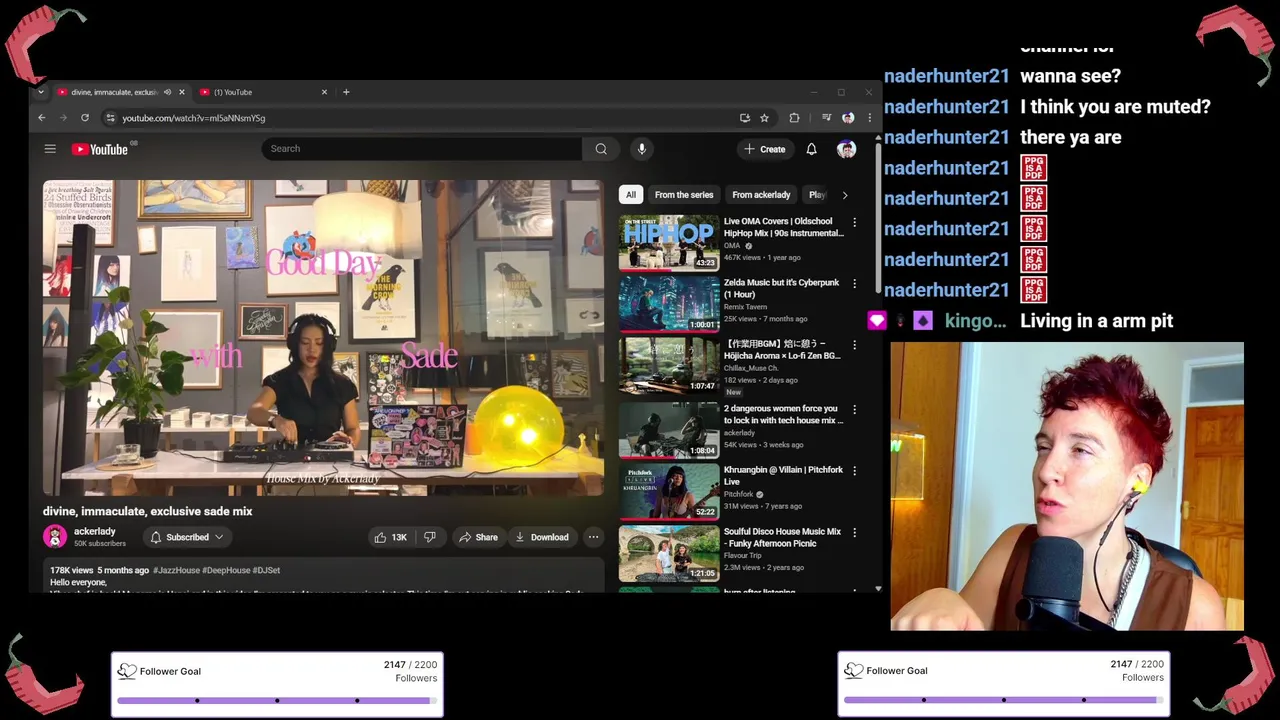This screenshot has height=720, width=1280.
Task: Open Chrome profile avatar
Action: click(848, 118)
